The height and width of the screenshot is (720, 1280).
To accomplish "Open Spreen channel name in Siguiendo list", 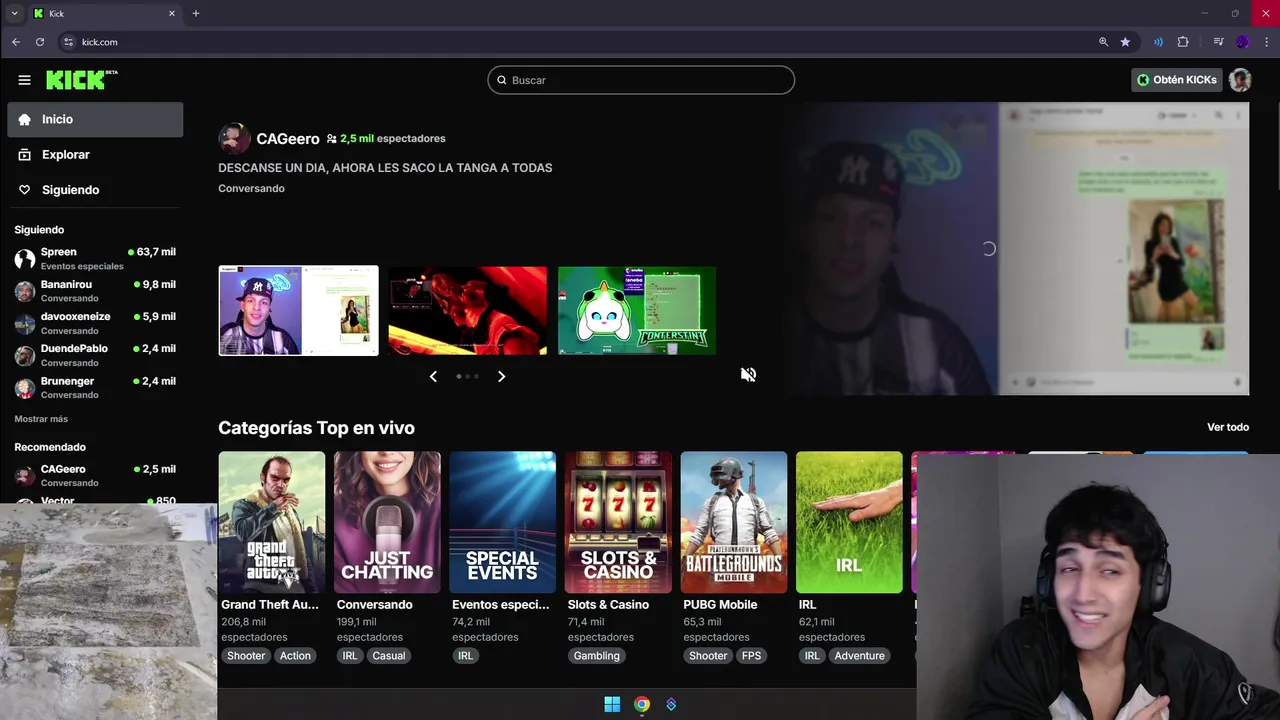I will point(58,252).
